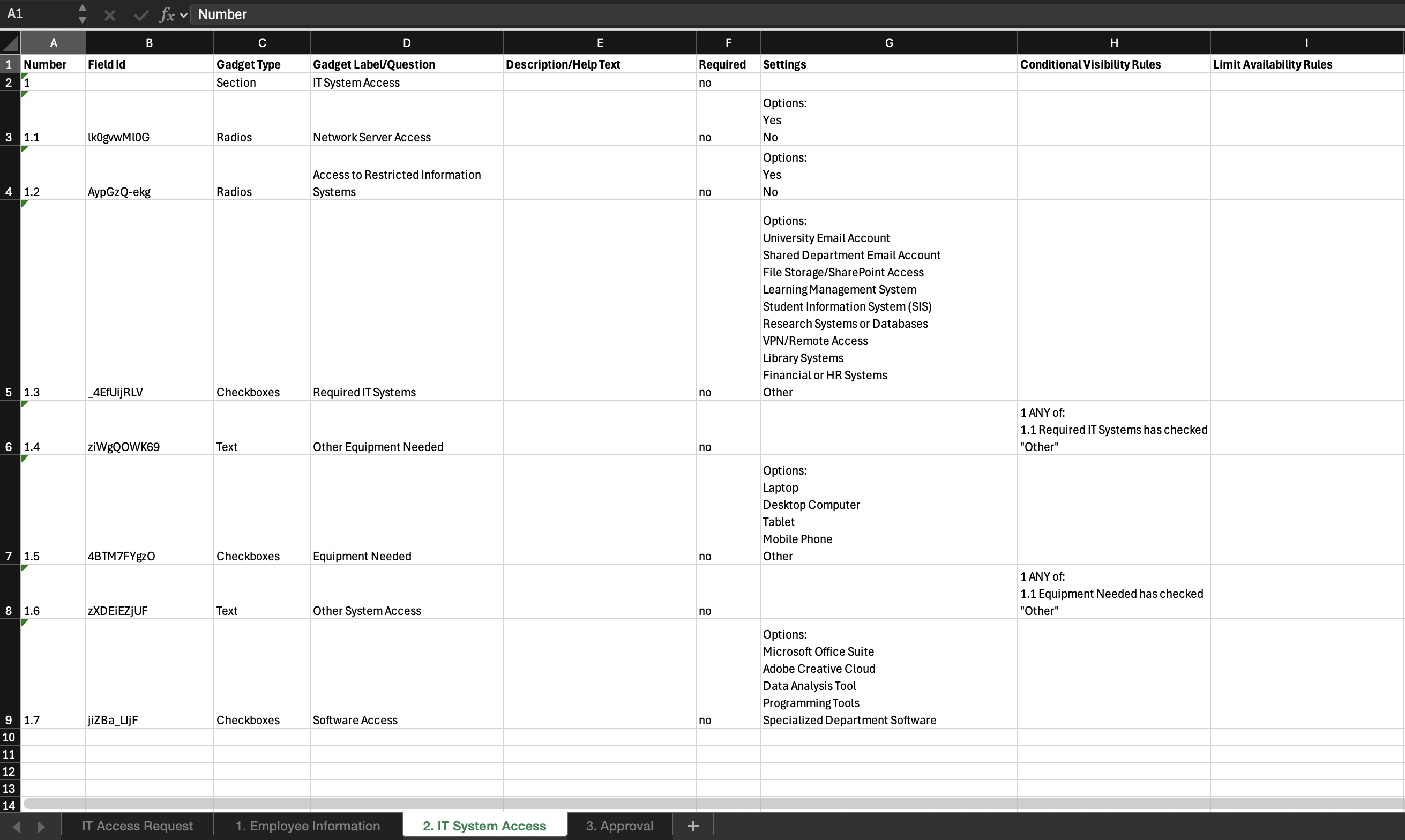Image resolution: width=1405 pixels, height=840 pixels.
Task: Select column D header
Action: click(406, 42)
